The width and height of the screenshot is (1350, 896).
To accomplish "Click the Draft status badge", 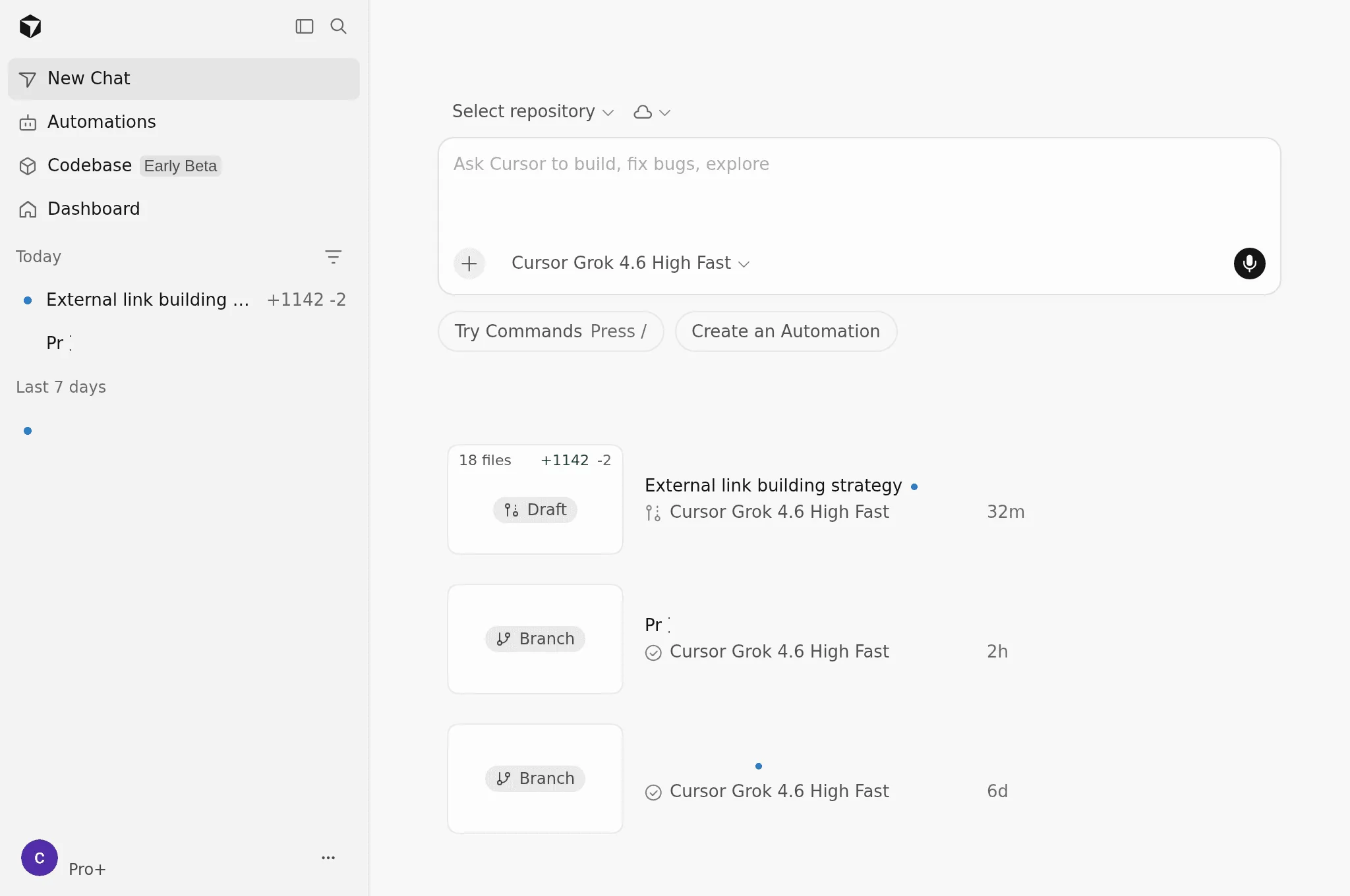I will tap(535, 510).
